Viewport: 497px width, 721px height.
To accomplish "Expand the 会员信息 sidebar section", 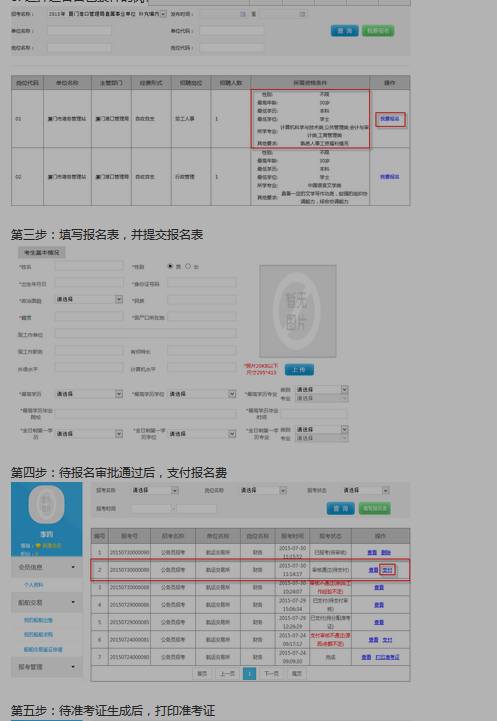I will [46, 567].
